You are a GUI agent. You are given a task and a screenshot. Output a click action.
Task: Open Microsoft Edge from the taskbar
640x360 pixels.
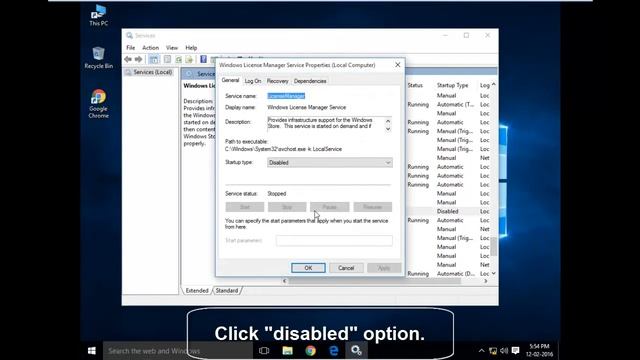tap(334, 351)
